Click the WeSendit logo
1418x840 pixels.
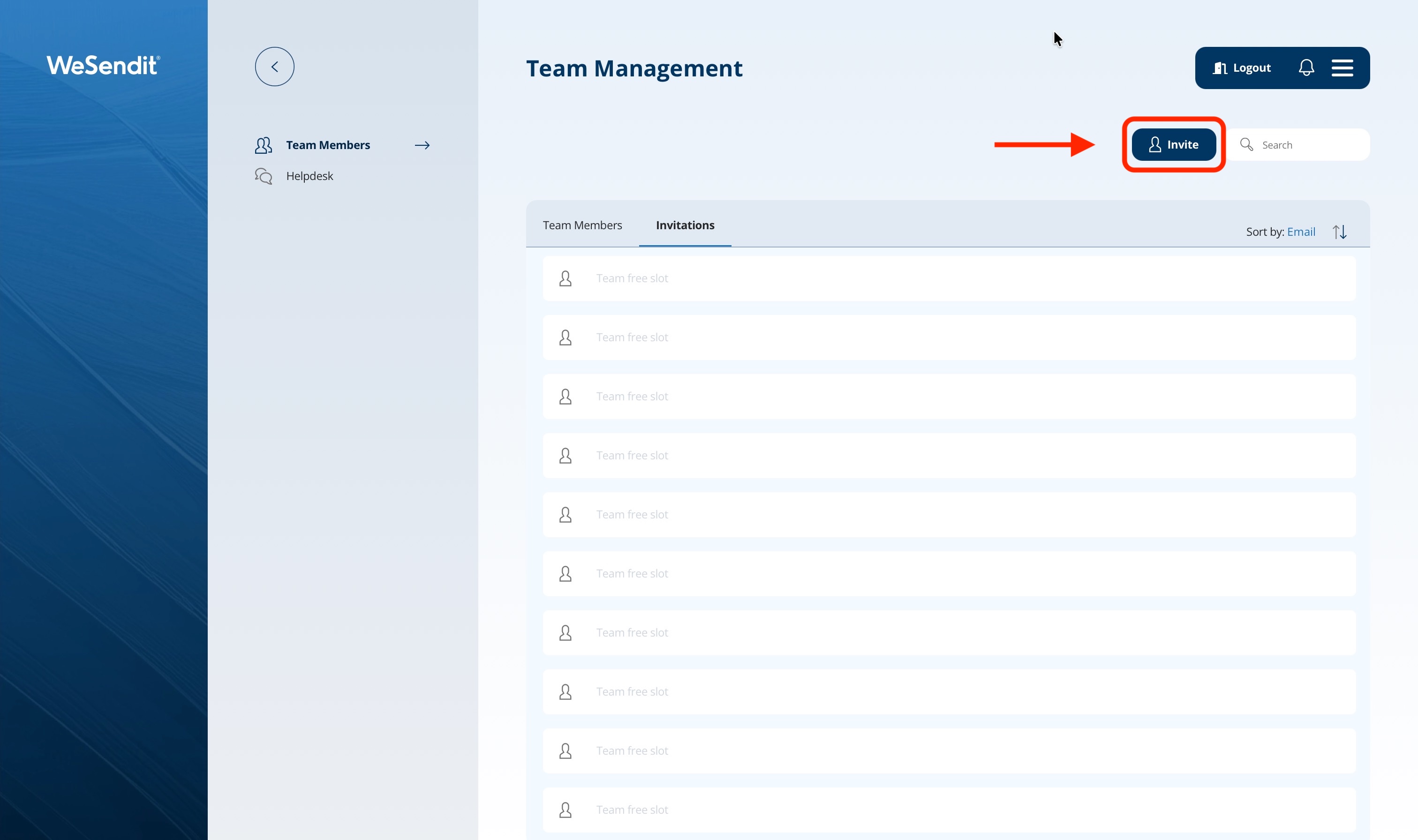pyautogui.click(x=103, y=66)
